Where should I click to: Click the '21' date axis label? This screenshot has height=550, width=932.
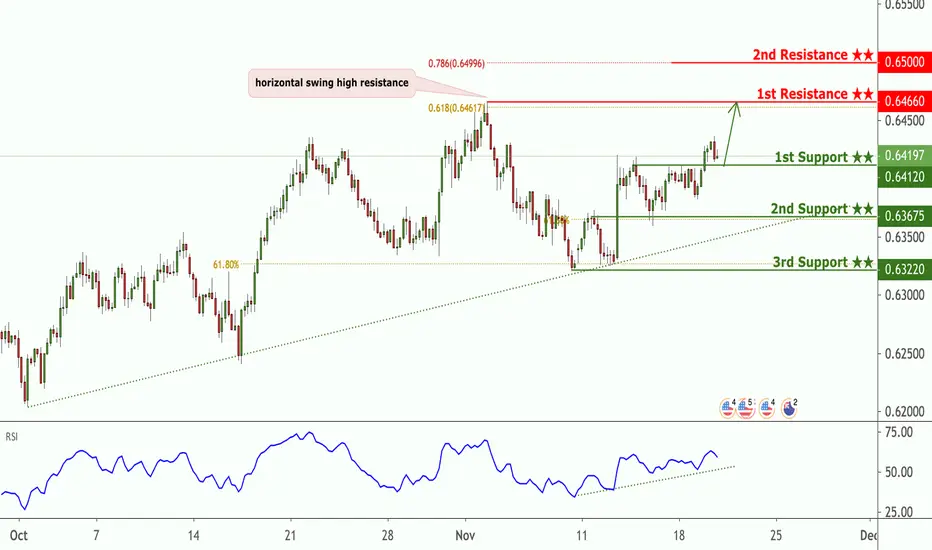coord(290,536)
